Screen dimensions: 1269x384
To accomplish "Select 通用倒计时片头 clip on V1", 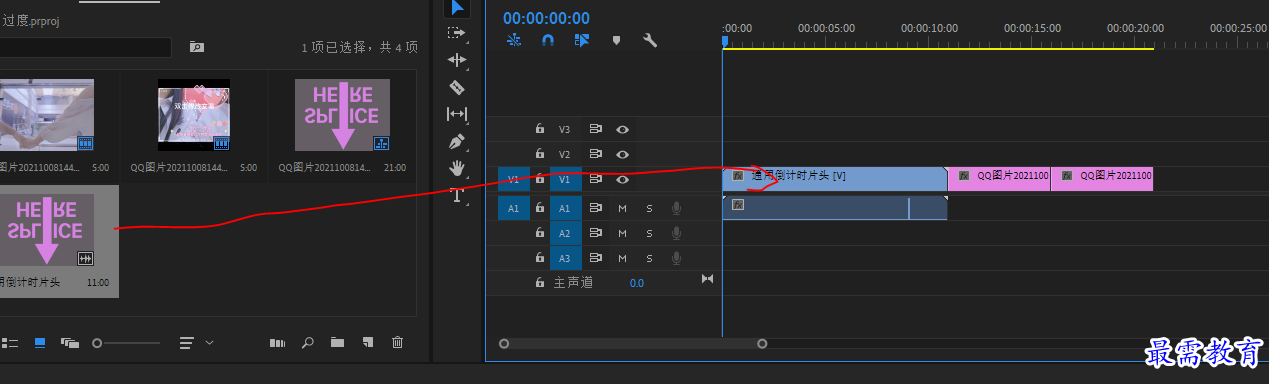I will (x=834, y=179).
